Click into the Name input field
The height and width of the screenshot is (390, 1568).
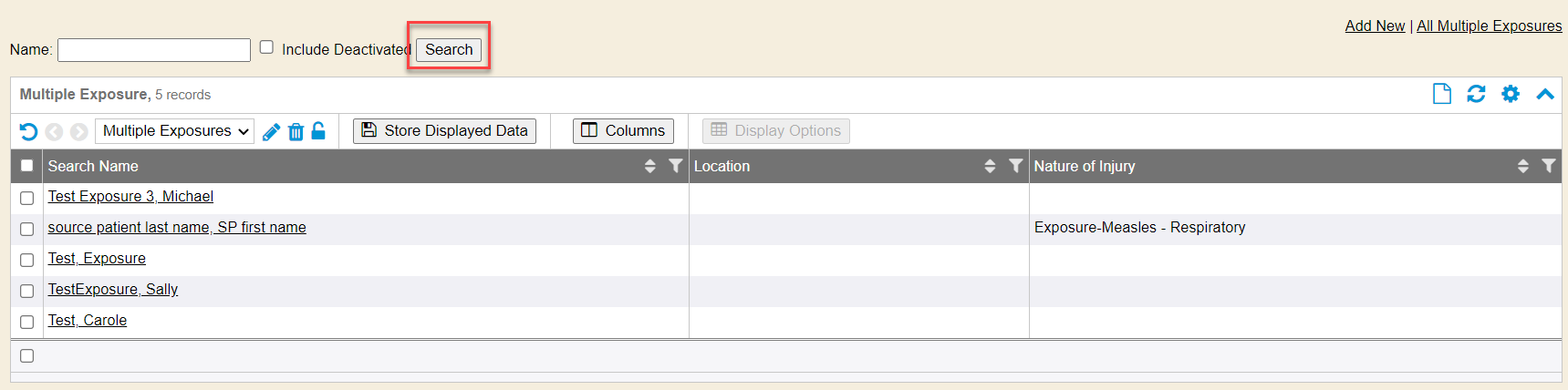tap(154, 50)
